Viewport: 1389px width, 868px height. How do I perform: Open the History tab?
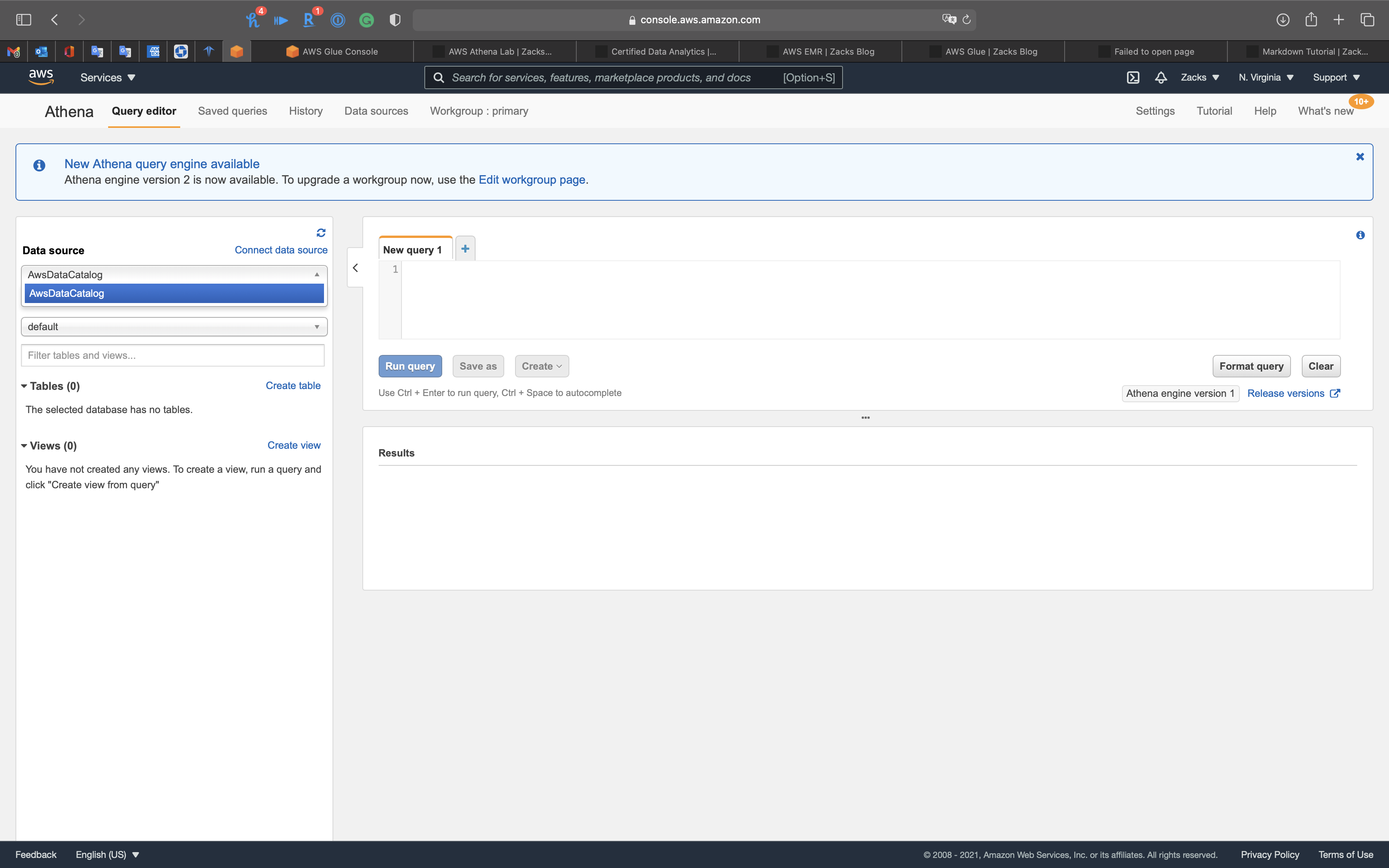coord(305,111)
